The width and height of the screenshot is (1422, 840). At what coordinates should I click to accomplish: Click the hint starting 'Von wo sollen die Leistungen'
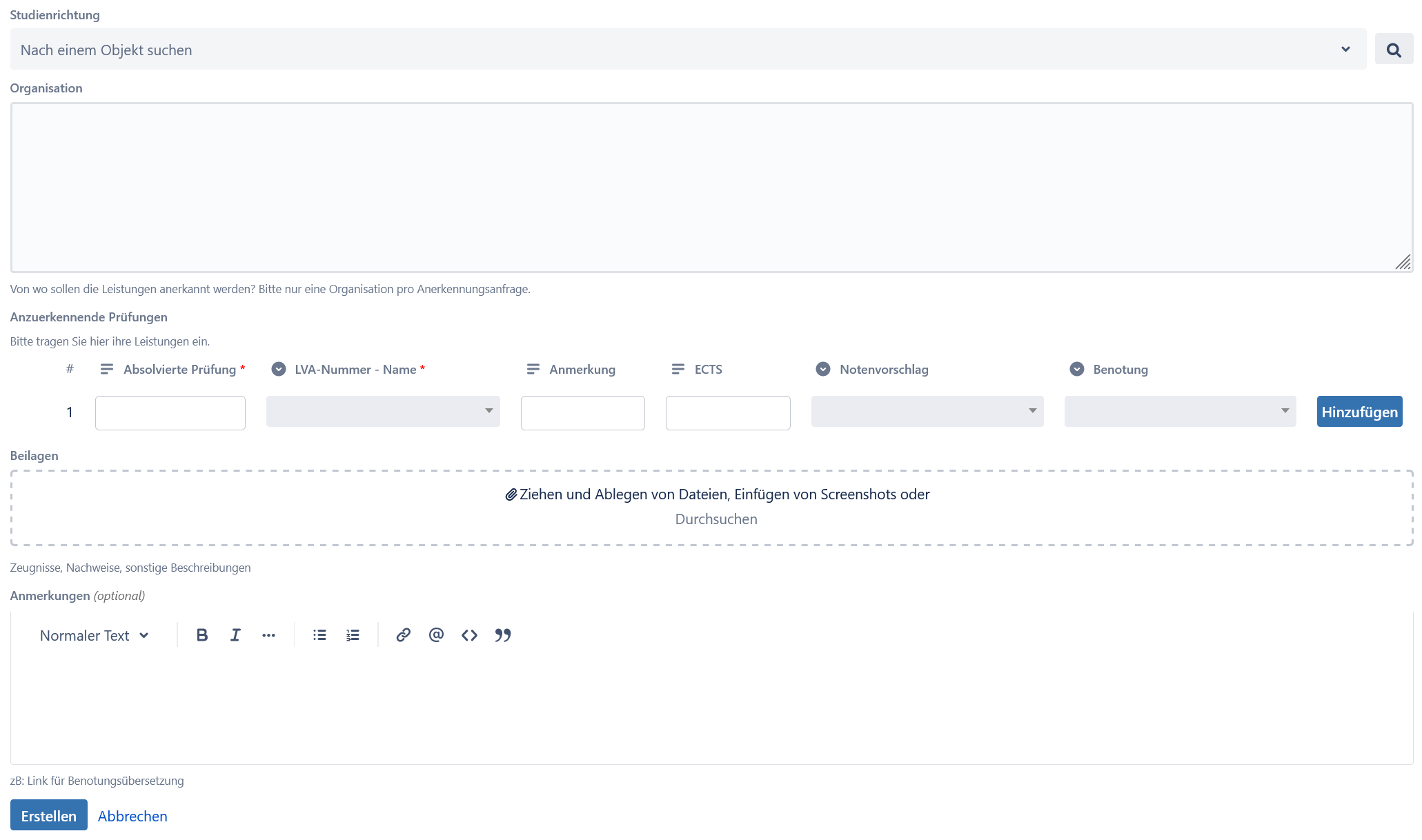coord(270,289)
